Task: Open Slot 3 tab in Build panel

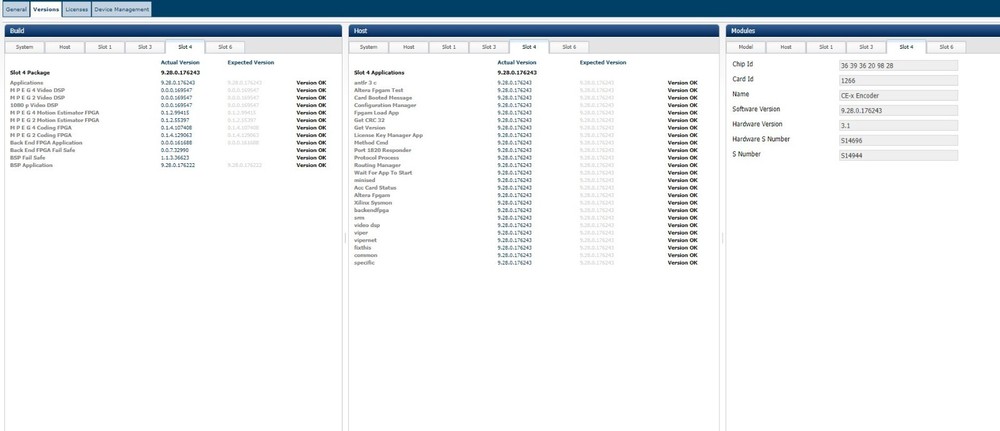Action: (145, 47)
